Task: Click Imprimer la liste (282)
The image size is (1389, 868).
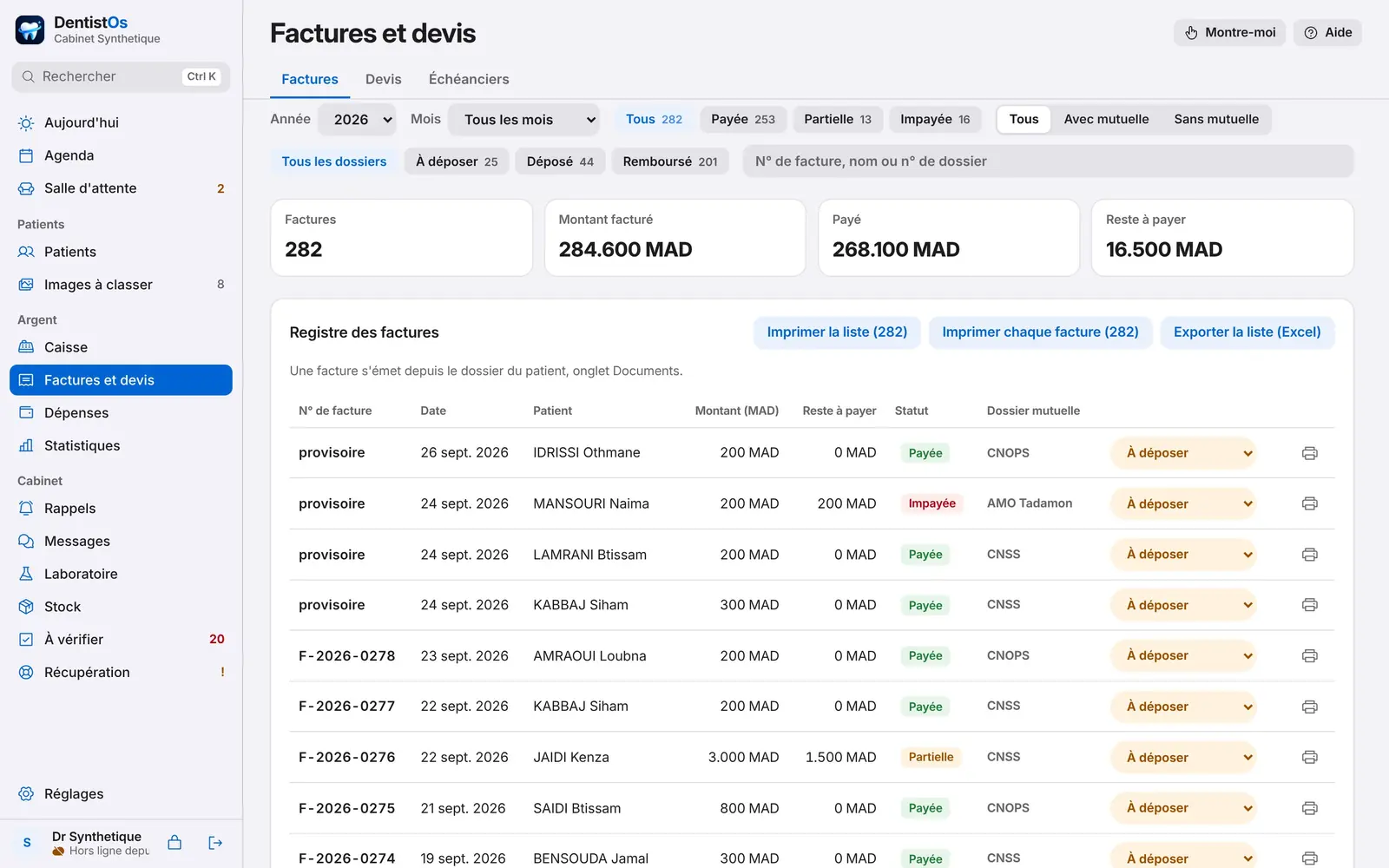Action: click(837, 332)
